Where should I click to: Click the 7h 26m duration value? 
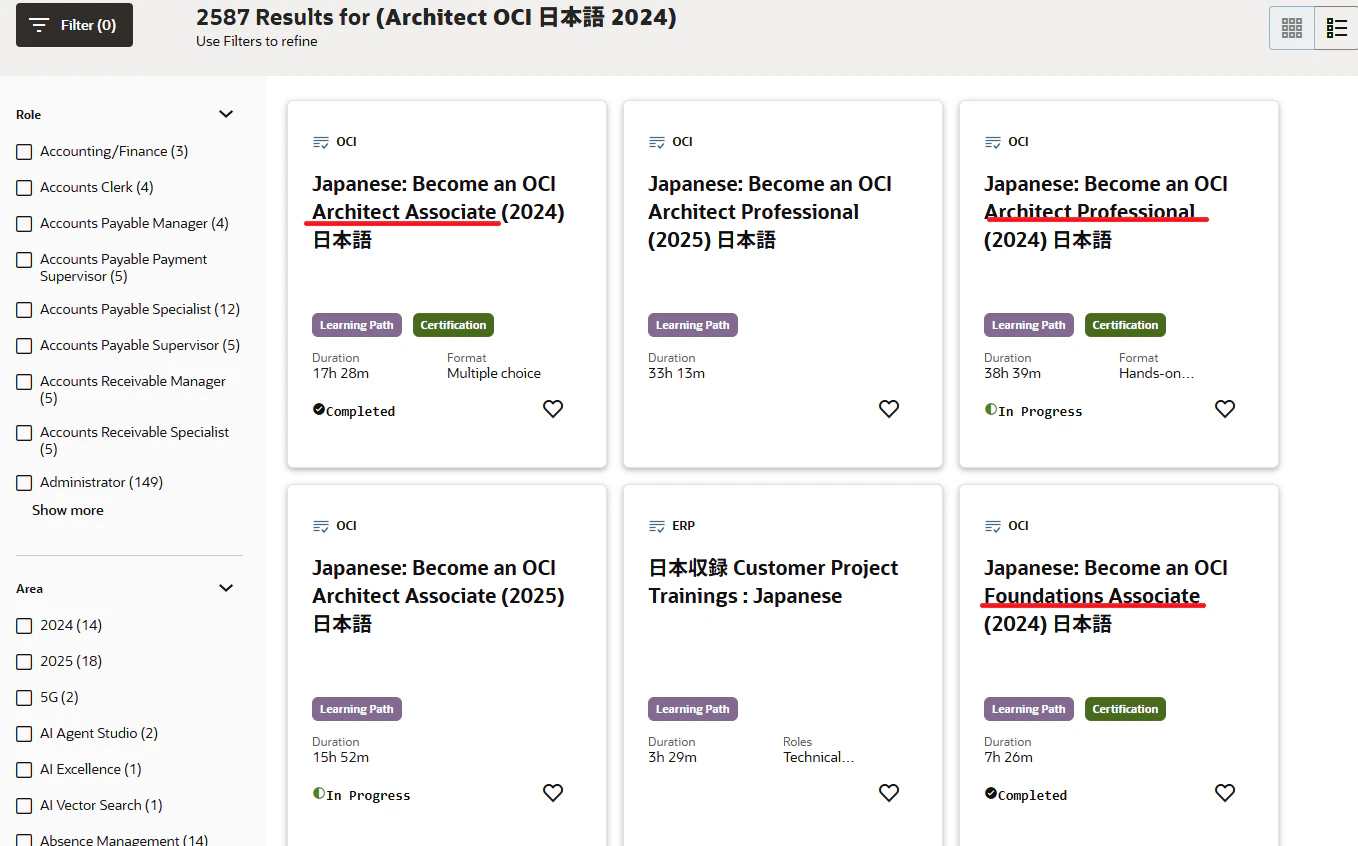(1009, 757)
